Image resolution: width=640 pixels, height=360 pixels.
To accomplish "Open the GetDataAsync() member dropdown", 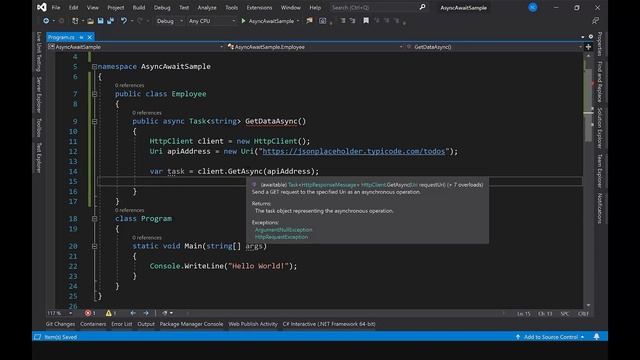I will pos(494,47).
